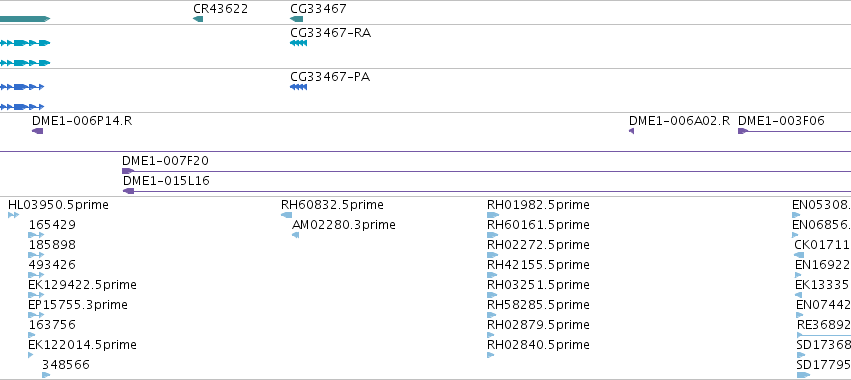Open the EK129422.5prime label
Image resolution: width=851 pixels, height=380 pixels.
[x=82, y=284]
